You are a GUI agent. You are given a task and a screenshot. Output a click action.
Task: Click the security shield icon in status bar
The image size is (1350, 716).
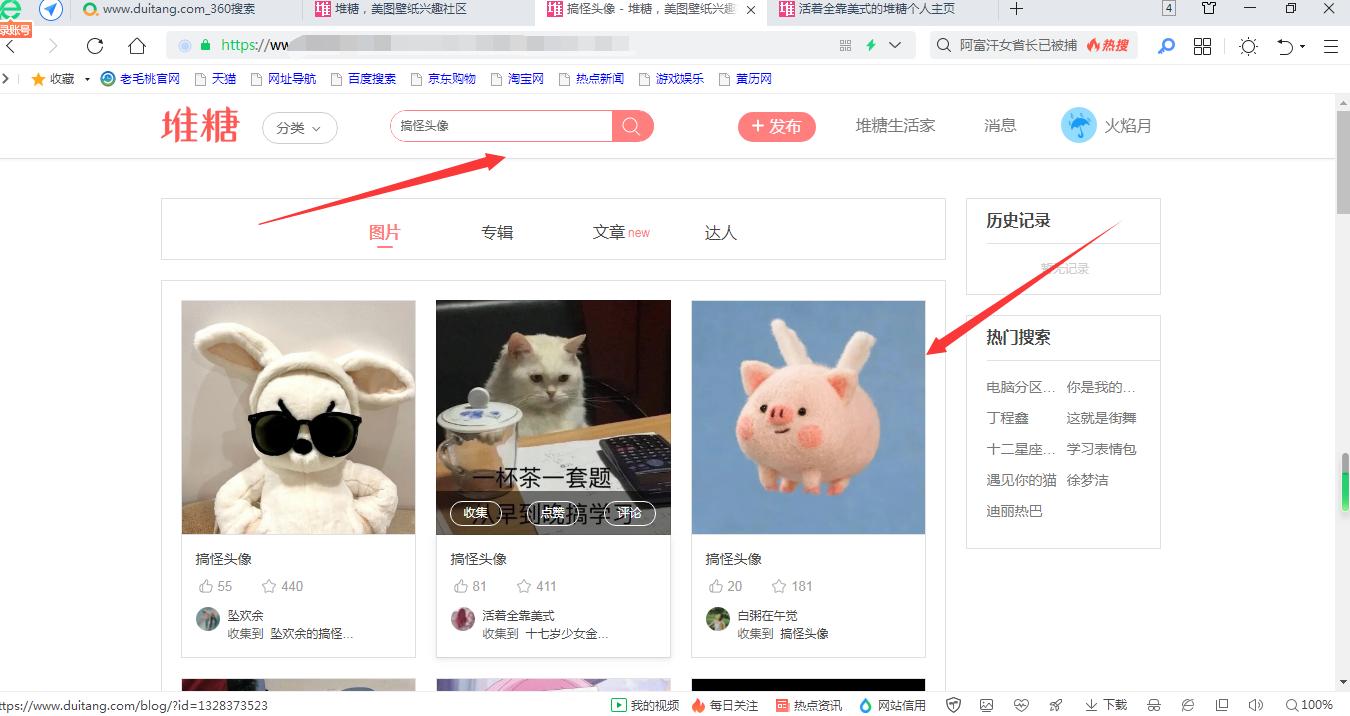click(x=953, y=704)
